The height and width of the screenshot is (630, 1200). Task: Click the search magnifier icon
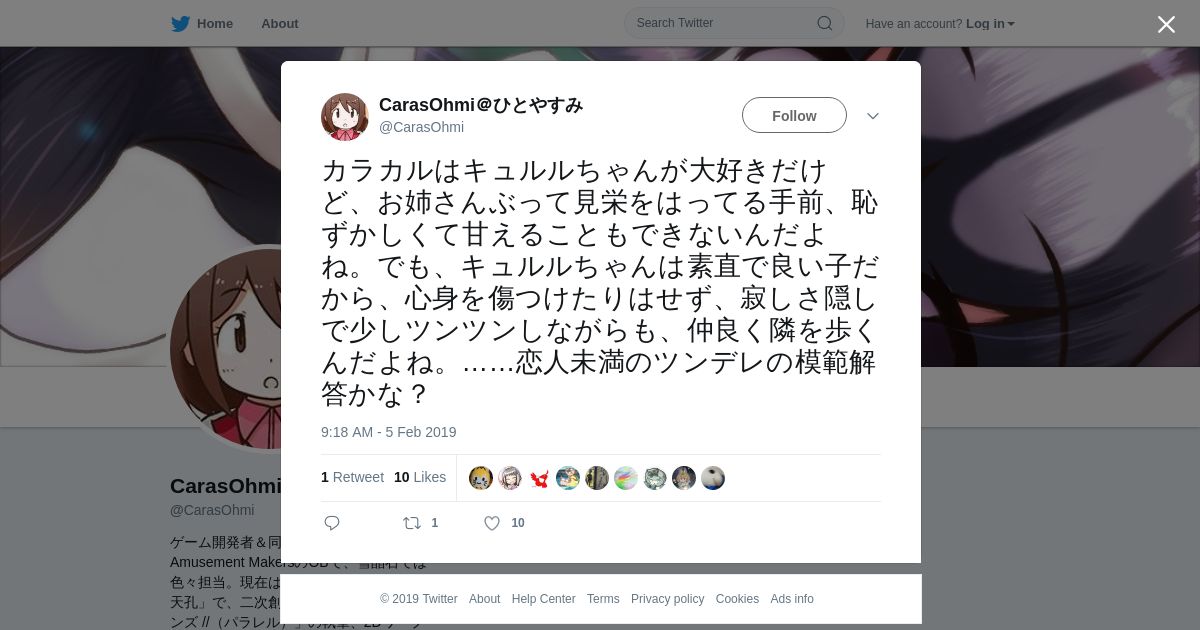click(825, 23)
